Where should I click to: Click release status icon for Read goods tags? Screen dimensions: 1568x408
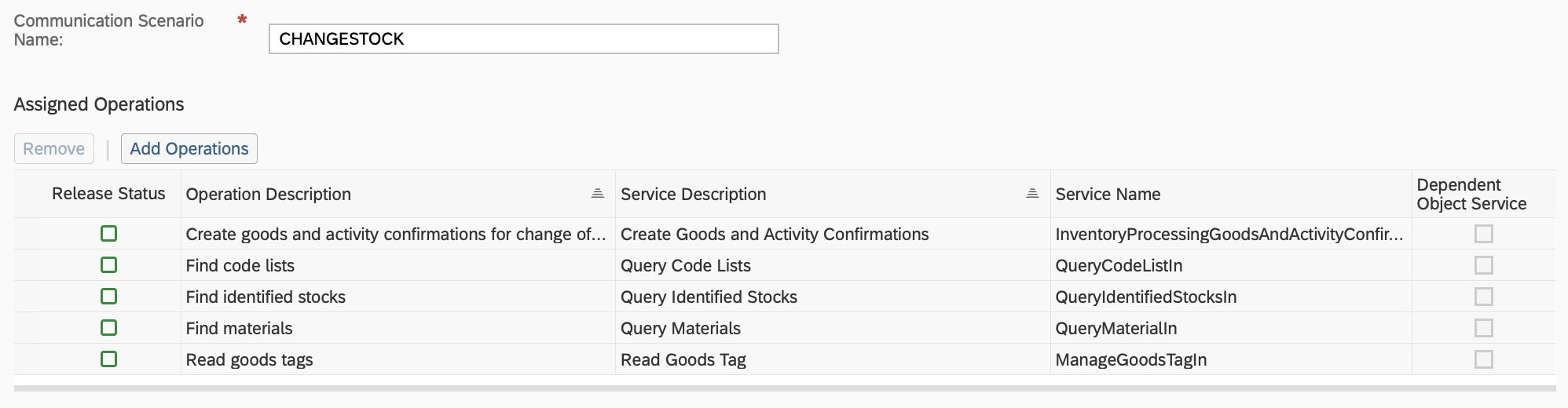coord(108,359)
